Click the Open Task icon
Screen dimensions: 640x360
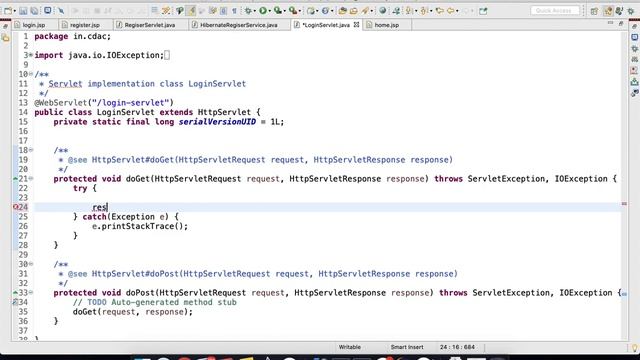(x=353, y=11)
